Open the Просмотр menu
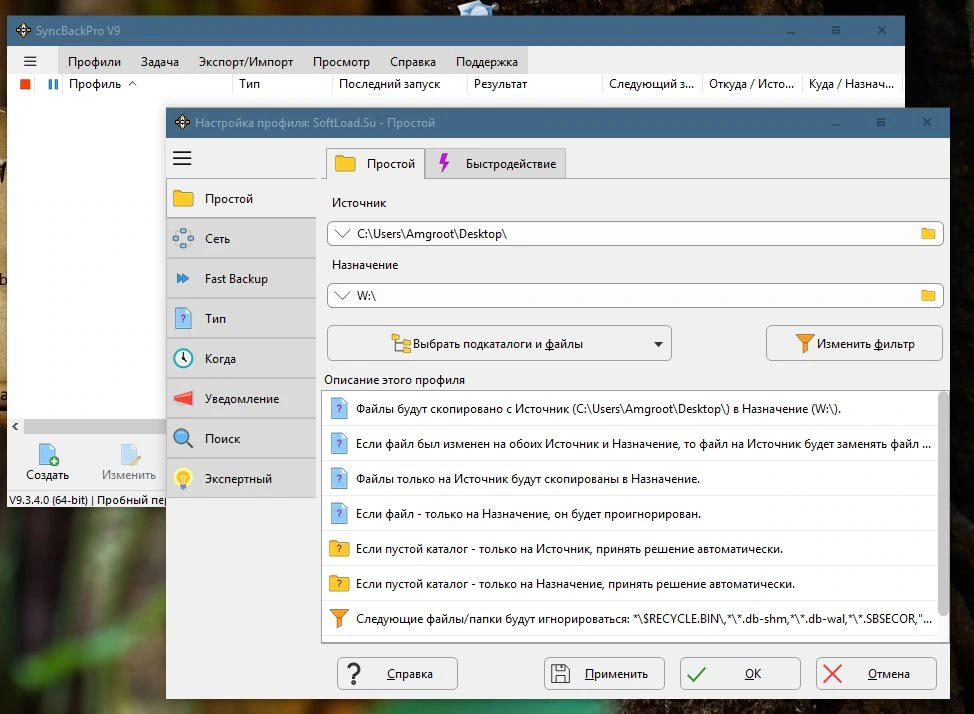The image size is (974, 714). 341,62
